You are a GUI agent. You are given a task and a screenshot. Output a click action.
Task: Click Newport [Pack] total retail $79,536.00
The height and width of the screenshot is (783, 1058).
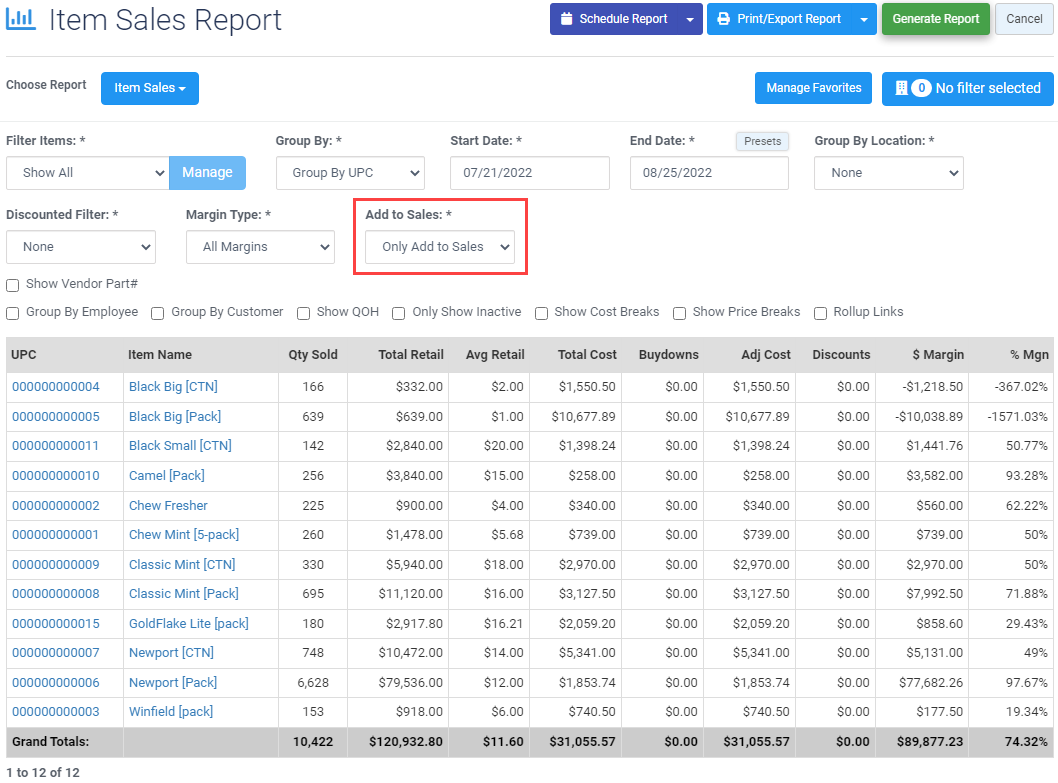tap(411, 682)
